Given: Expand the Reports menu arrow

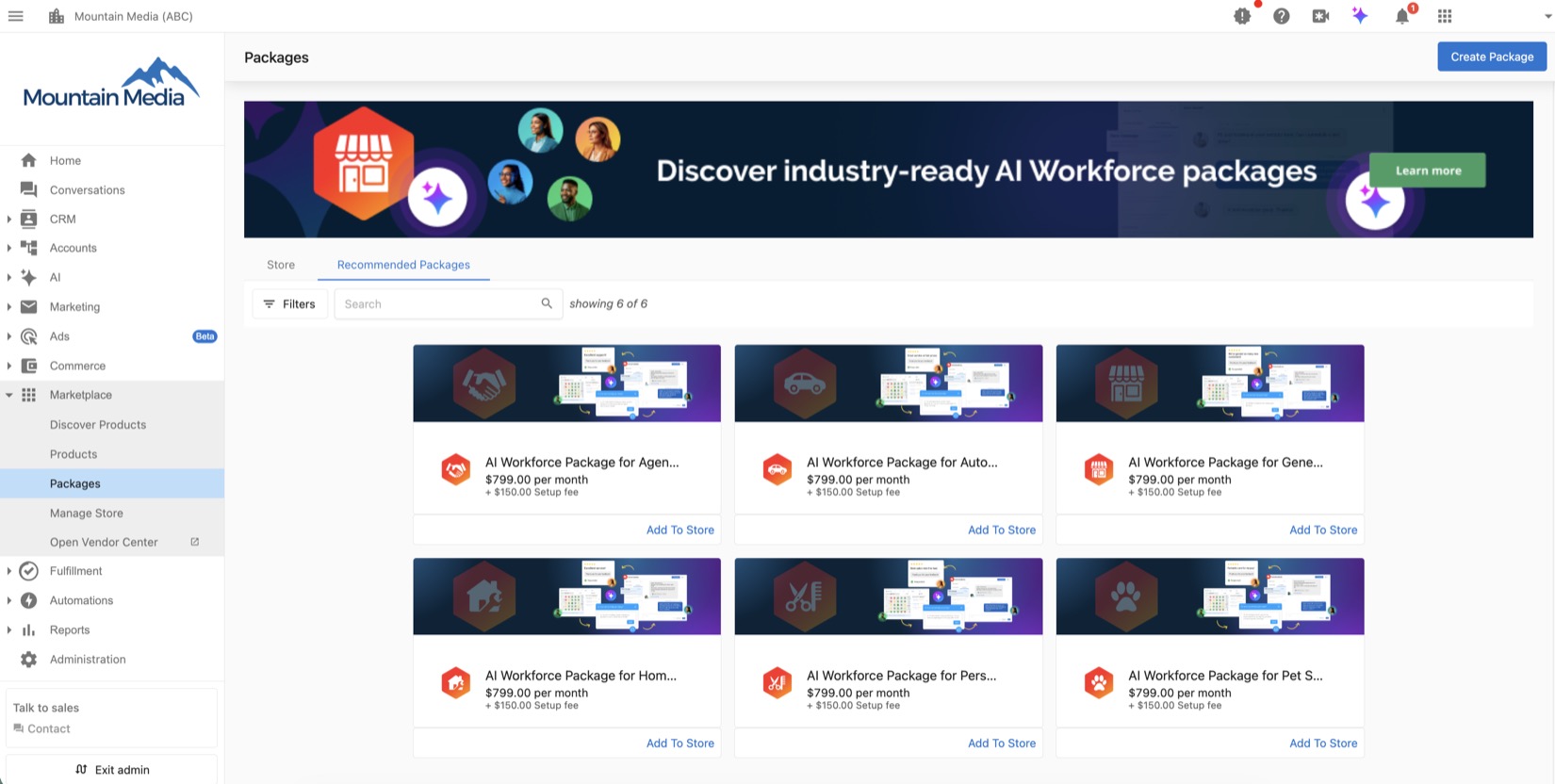Looking at the screenshot, I should click(x=9, y=629).
